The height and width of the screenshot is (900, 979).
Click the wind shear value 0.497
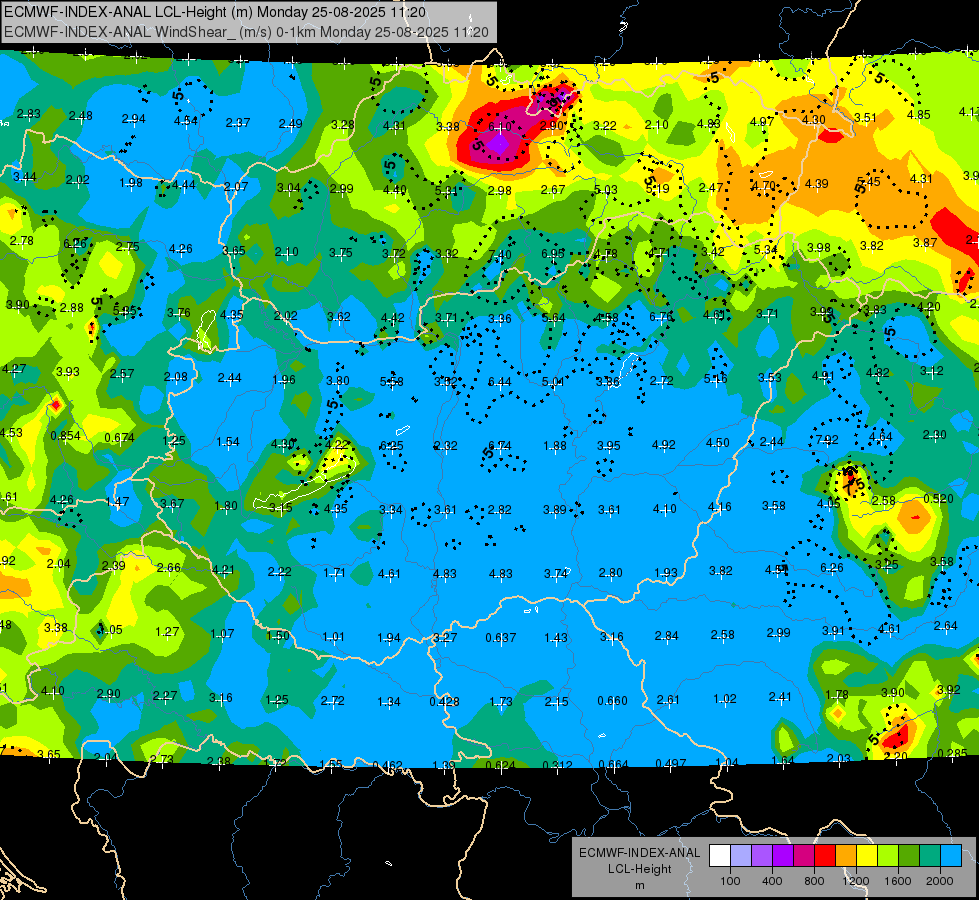point(671,763)
